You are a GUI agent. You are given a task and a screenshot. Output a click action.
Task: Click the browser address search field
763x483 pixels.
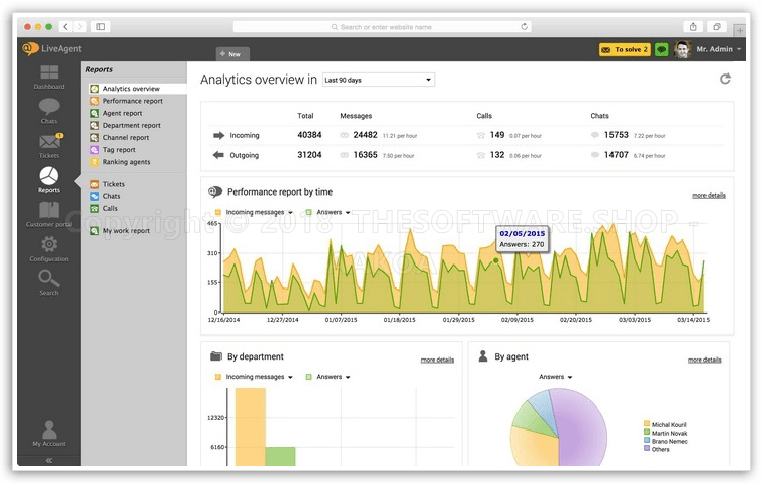pos(380,26)
